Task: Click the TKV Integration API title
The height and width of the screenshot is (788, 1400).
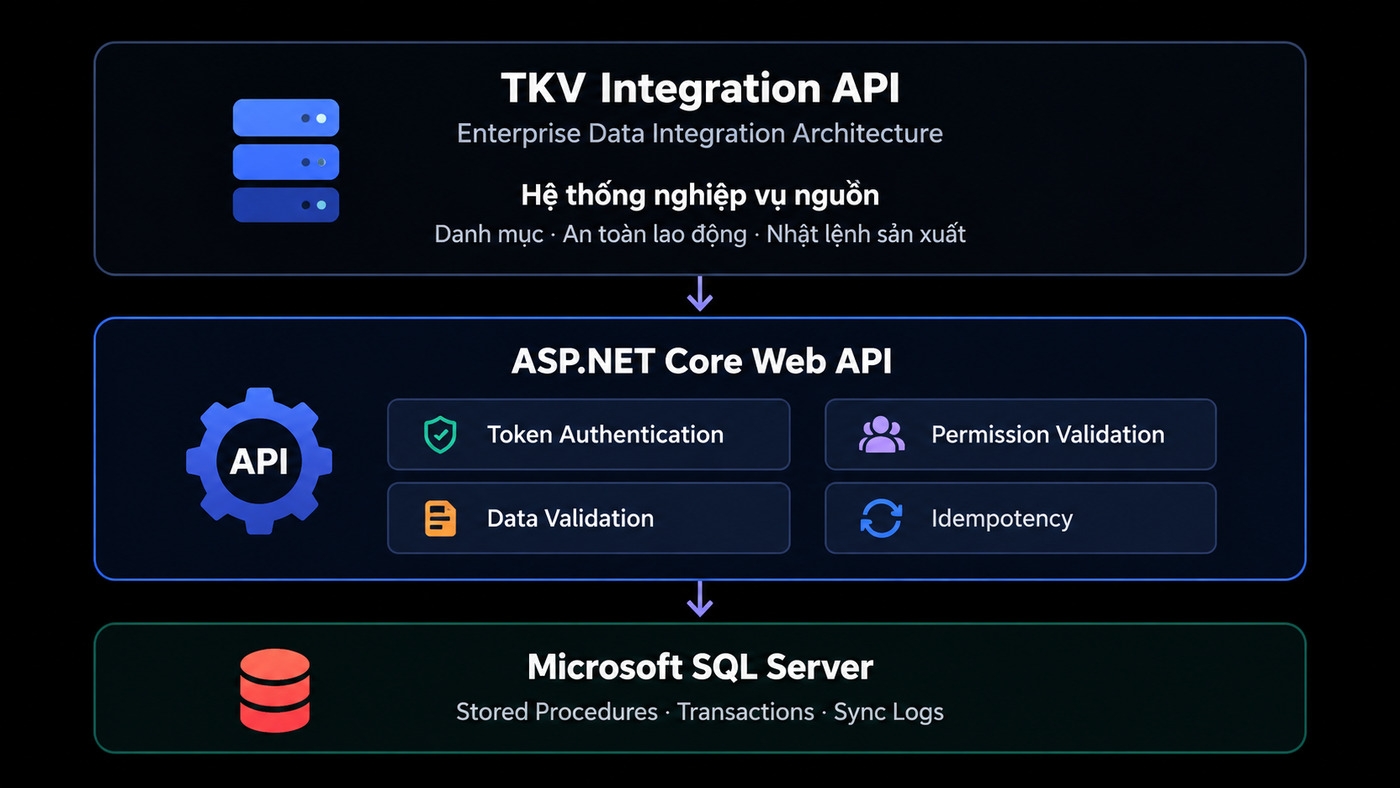Action: (700, 88)
